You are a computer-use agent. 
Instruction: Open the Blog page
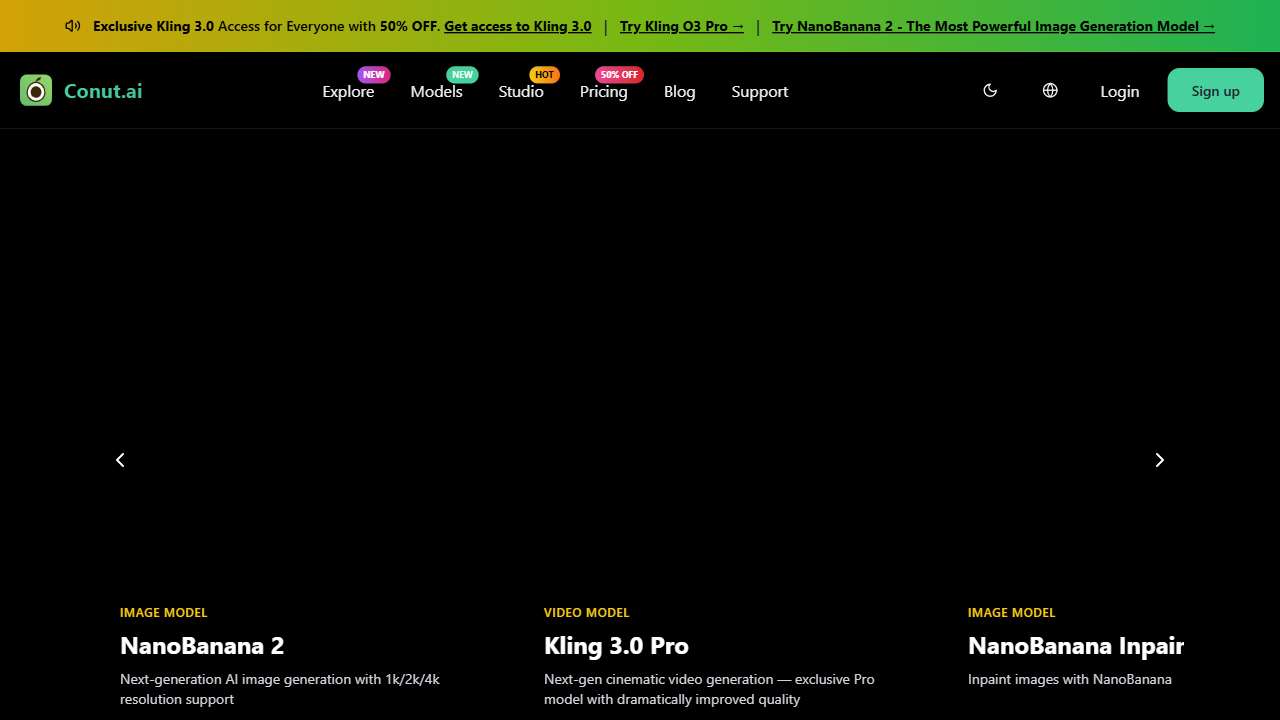tap(679, 92)
